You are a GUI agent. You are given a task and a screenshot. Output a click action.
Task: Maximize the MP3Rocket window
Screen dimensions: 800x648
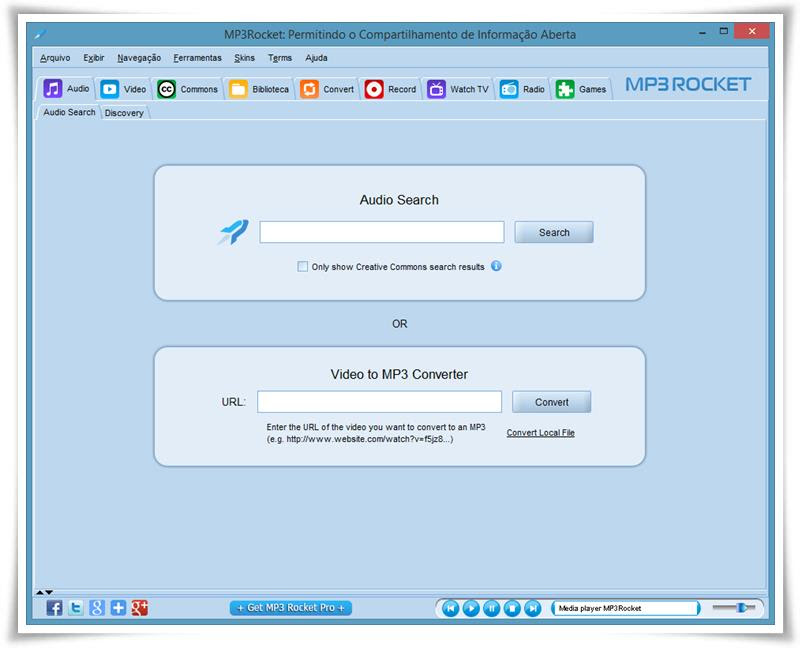pyautogui.click(x=723, y=32)
